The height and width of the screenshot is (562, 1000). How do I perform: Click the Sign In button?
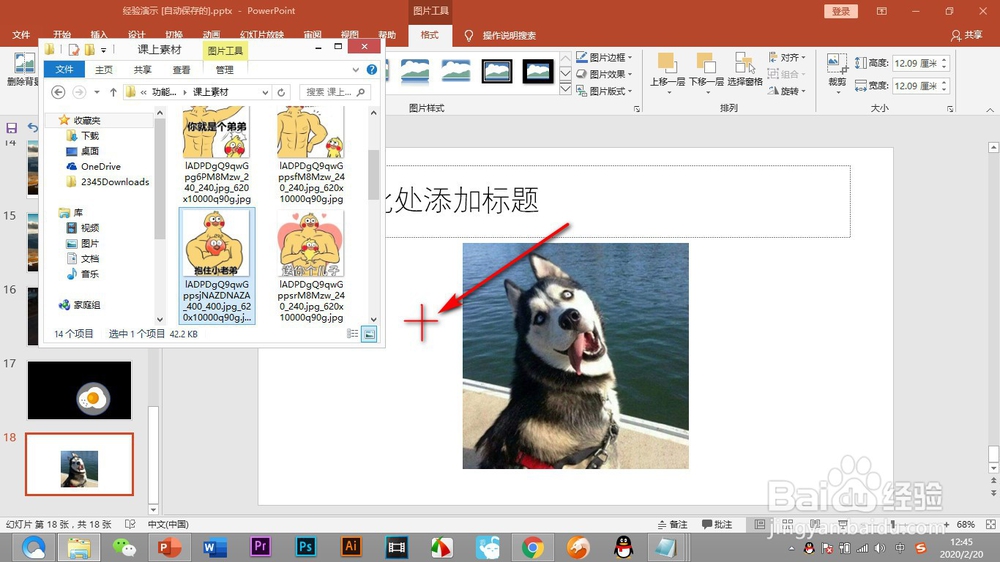[x=841, y=11]
